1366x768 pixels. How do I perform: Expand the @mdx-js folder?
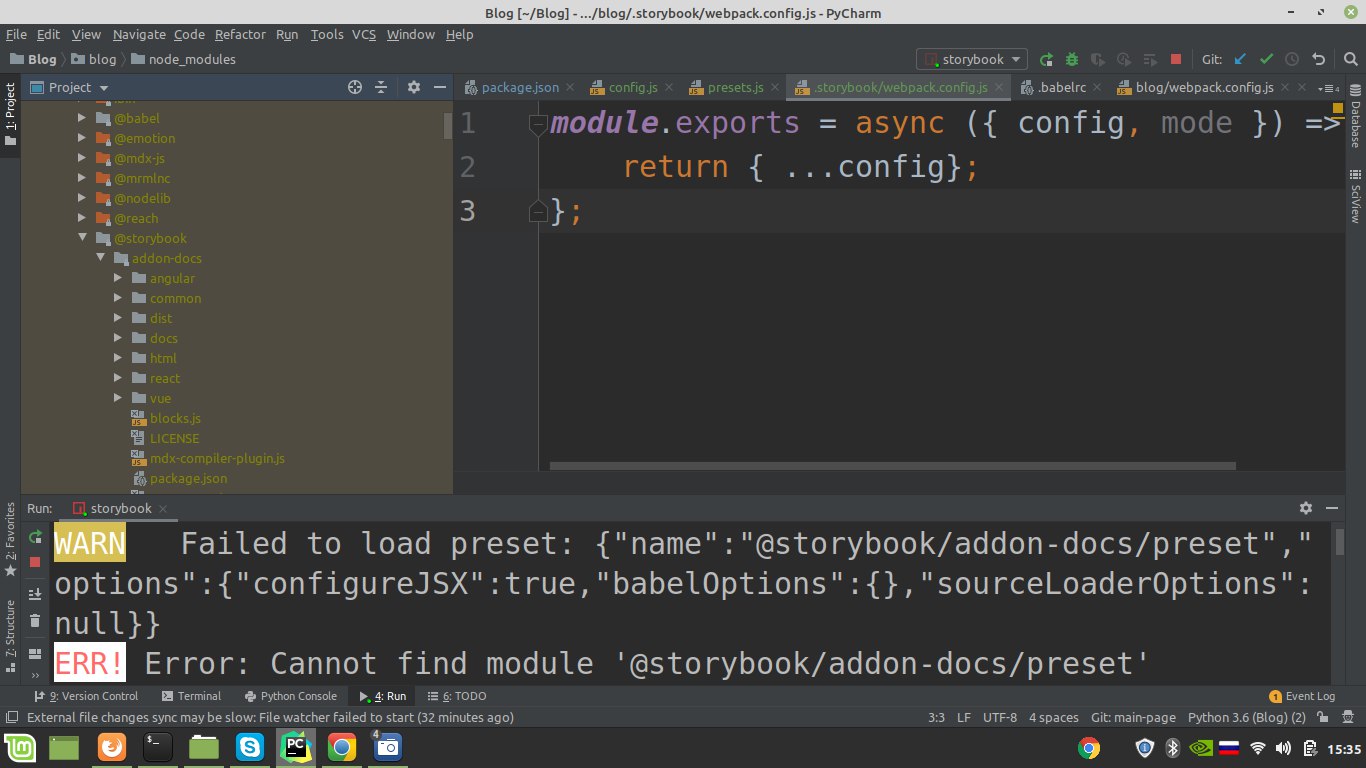(82, 158)
